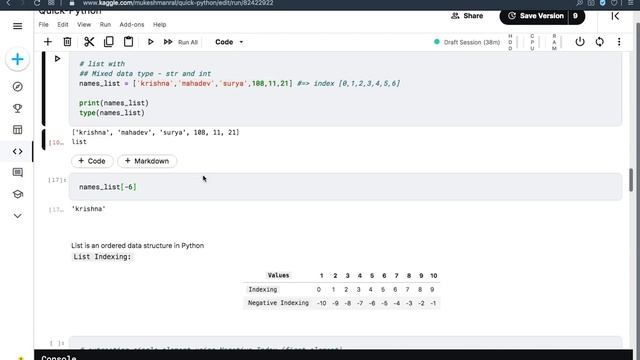Click the Share button
This screenshot has height=360, width=640.
(x=467, y=16)
